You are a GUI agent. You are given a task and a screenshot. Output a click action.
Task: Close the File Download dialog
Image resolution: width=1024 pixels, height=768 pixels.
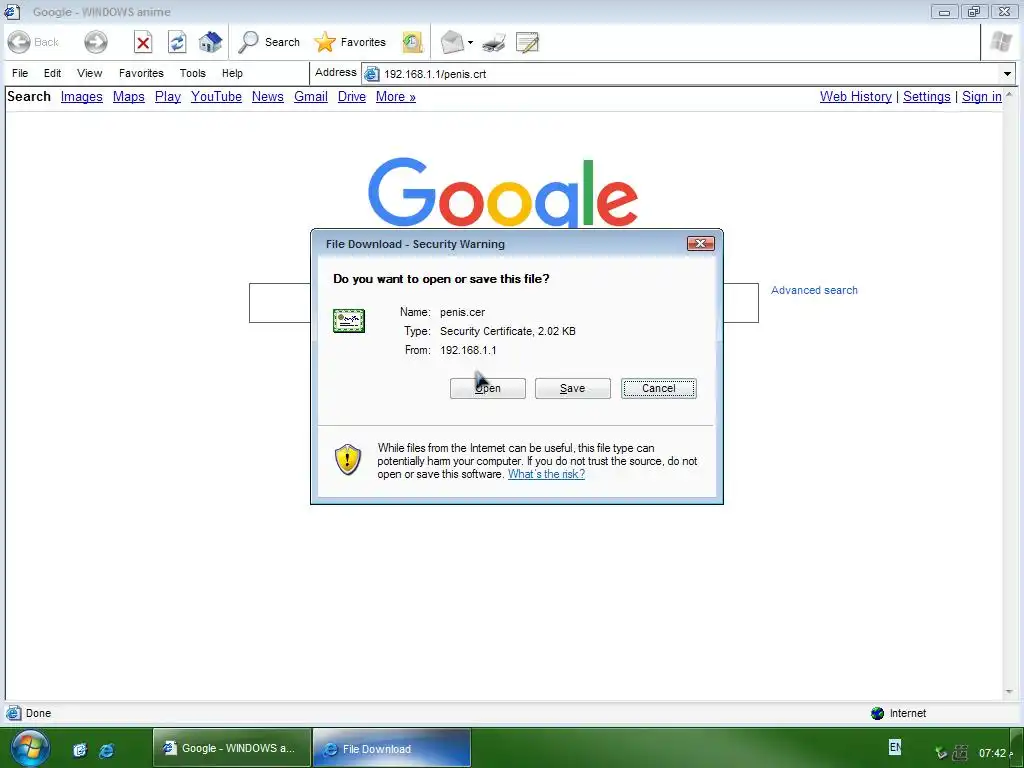pyautogui.click(x=701, y=244)
